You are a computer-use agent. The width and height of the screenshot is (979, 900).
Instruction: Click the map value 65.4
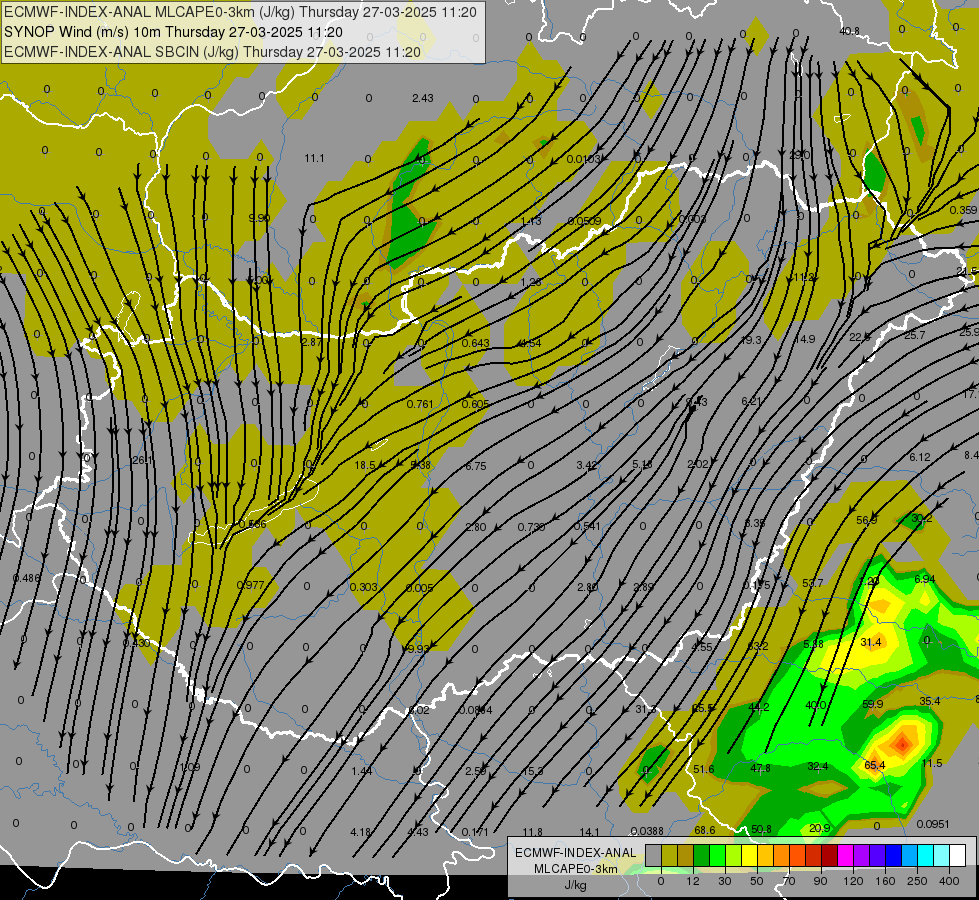click(875, 765)
